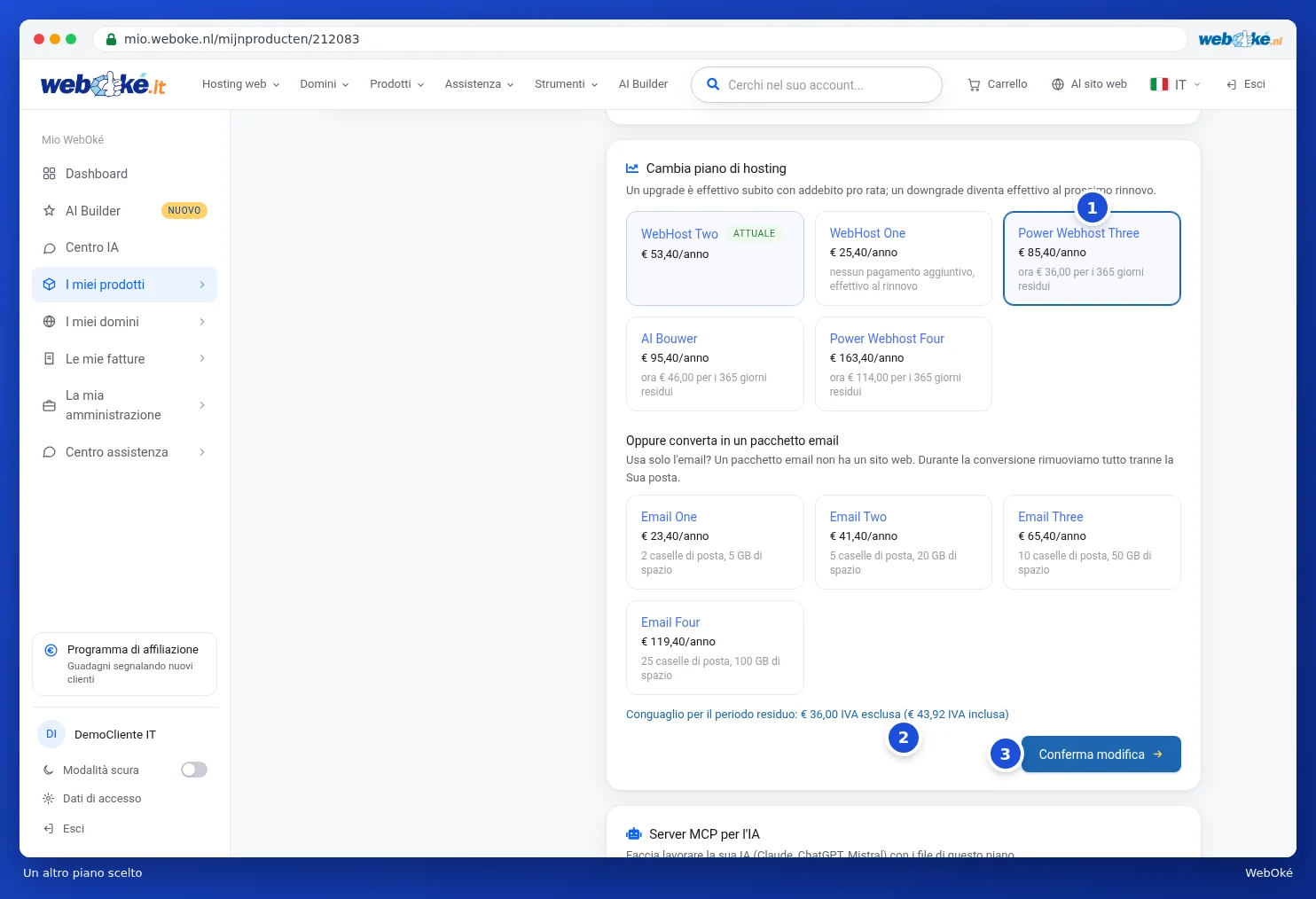The width and height of the screenshot is (1316, 899).
Task: Open AI Builder in top navigation
Action: pyautogui.click(x=643, y=84)
